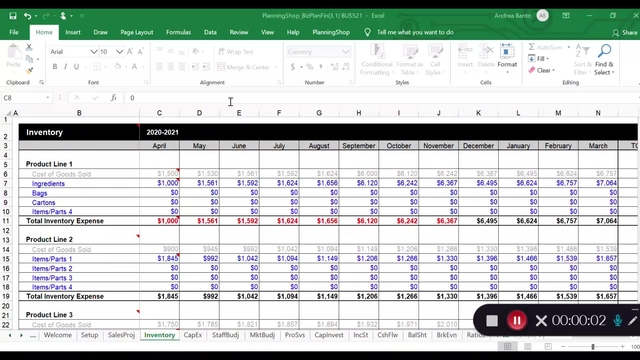Click the Cut scissors icon
Viewport: 640px width, 360px height.
coord(29,47)
